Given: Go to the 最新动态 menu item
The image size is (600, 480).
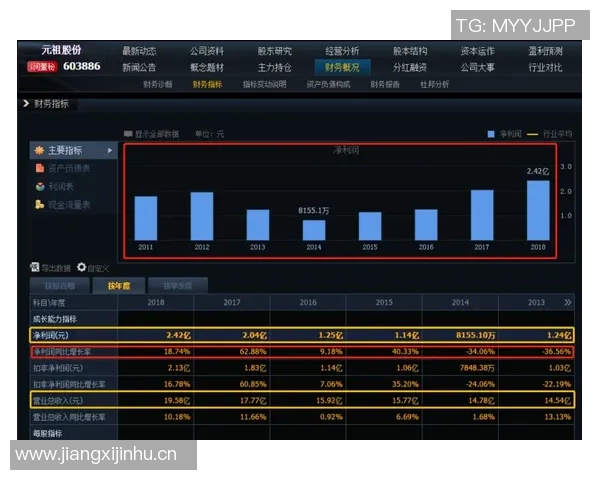Looking at the screenshot, I should pyautogui.click(x=139, y=51).
